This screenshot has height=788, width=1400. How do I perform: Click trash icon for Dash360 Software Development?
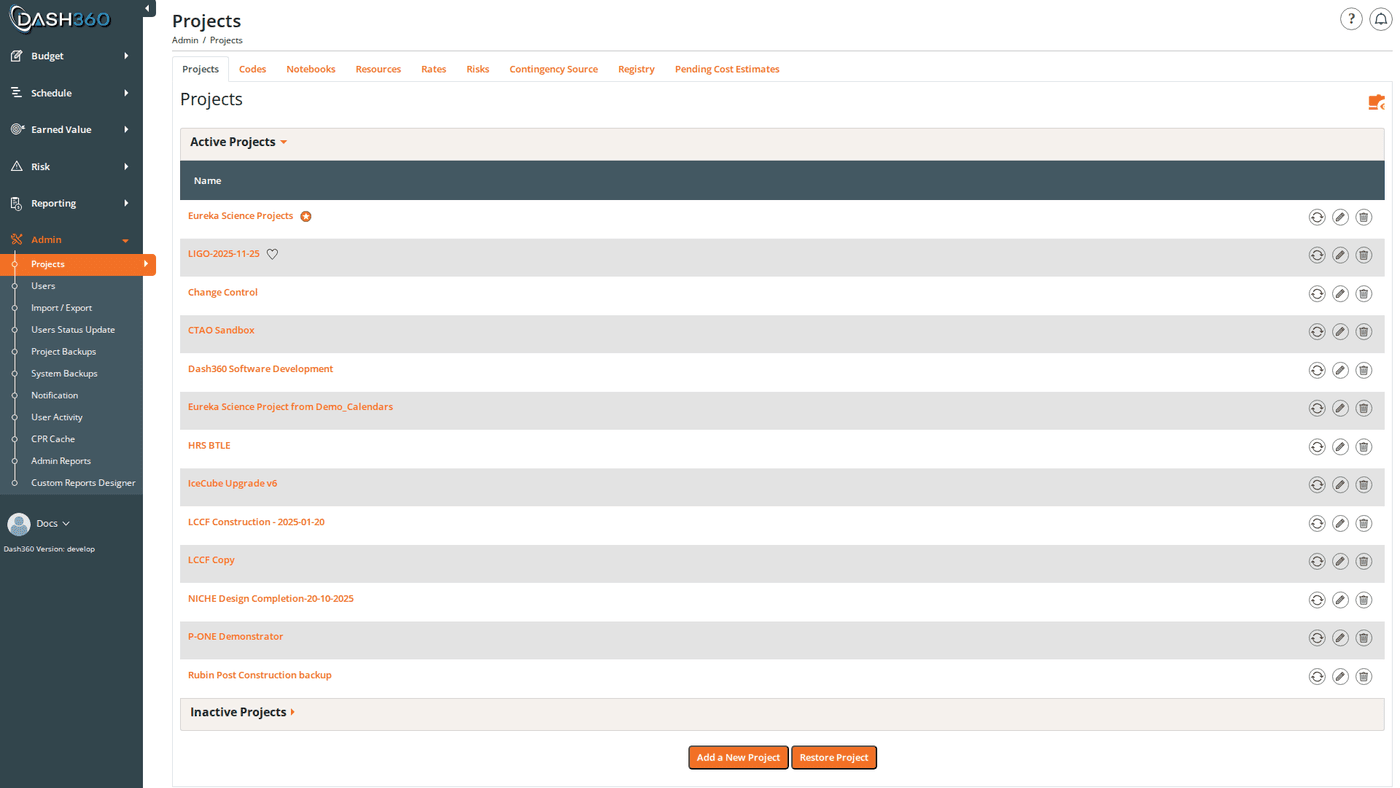1363,370
